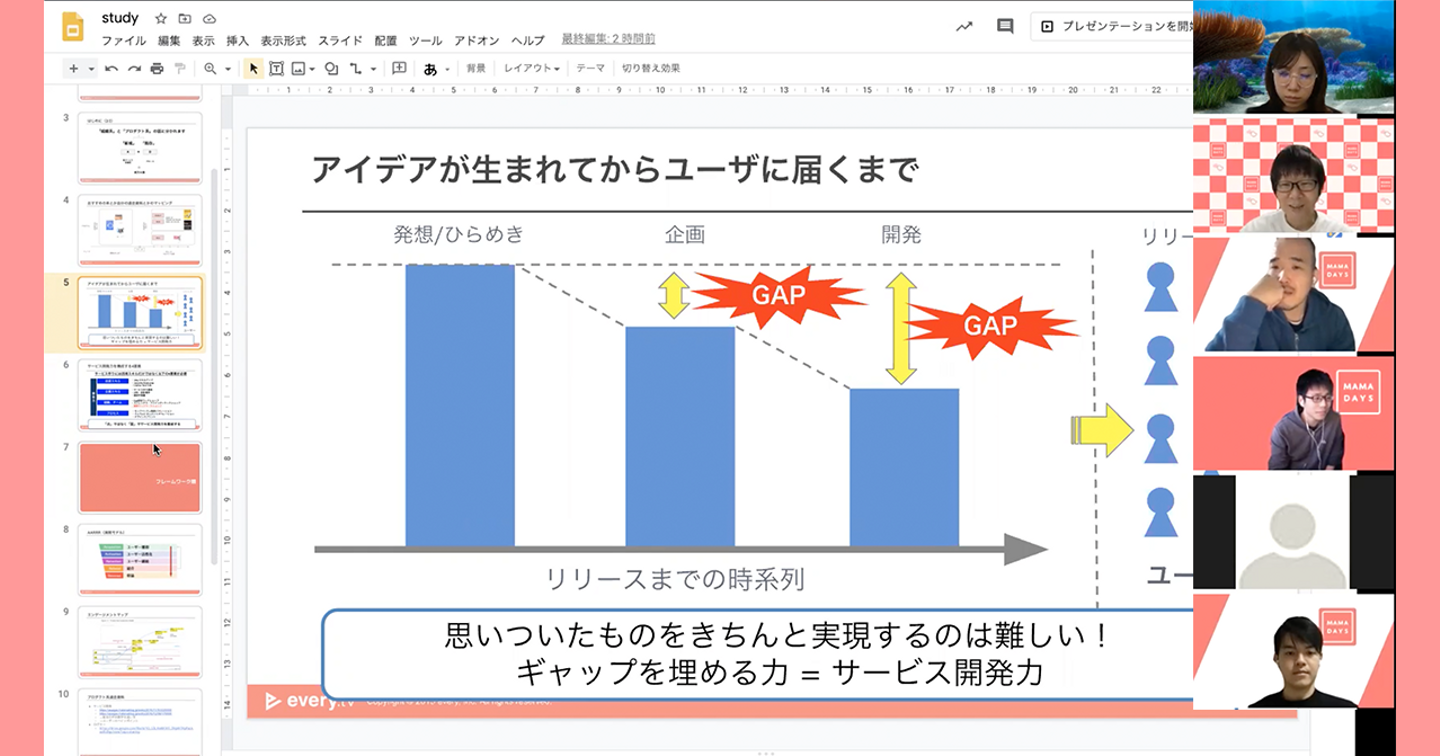The height and width of the screenshot is (756, 1440).
Task: Open the Google Slides home icon
Action: coord(73,27)
